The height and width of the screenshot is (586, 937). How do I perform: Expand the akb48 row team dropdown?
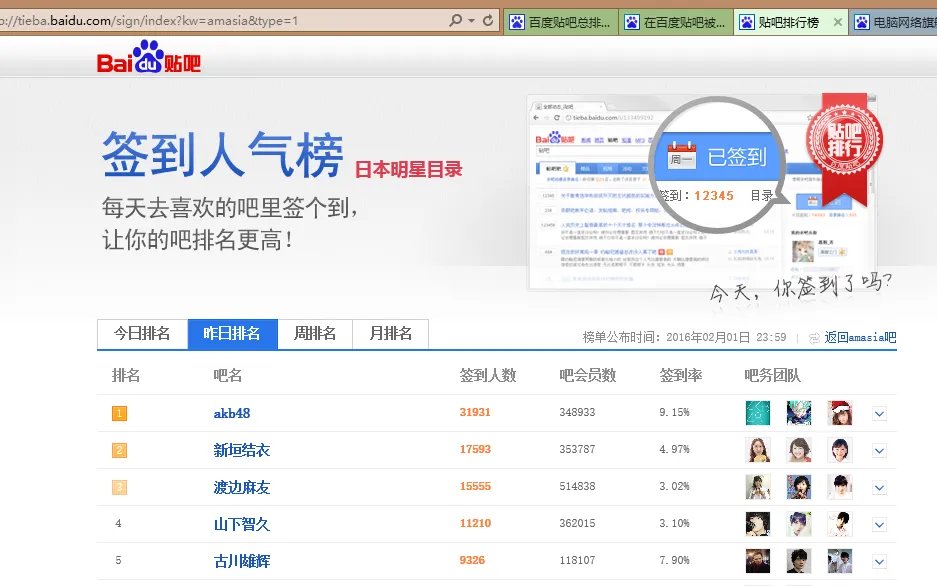pyautogui.click(x=879, y=413)
